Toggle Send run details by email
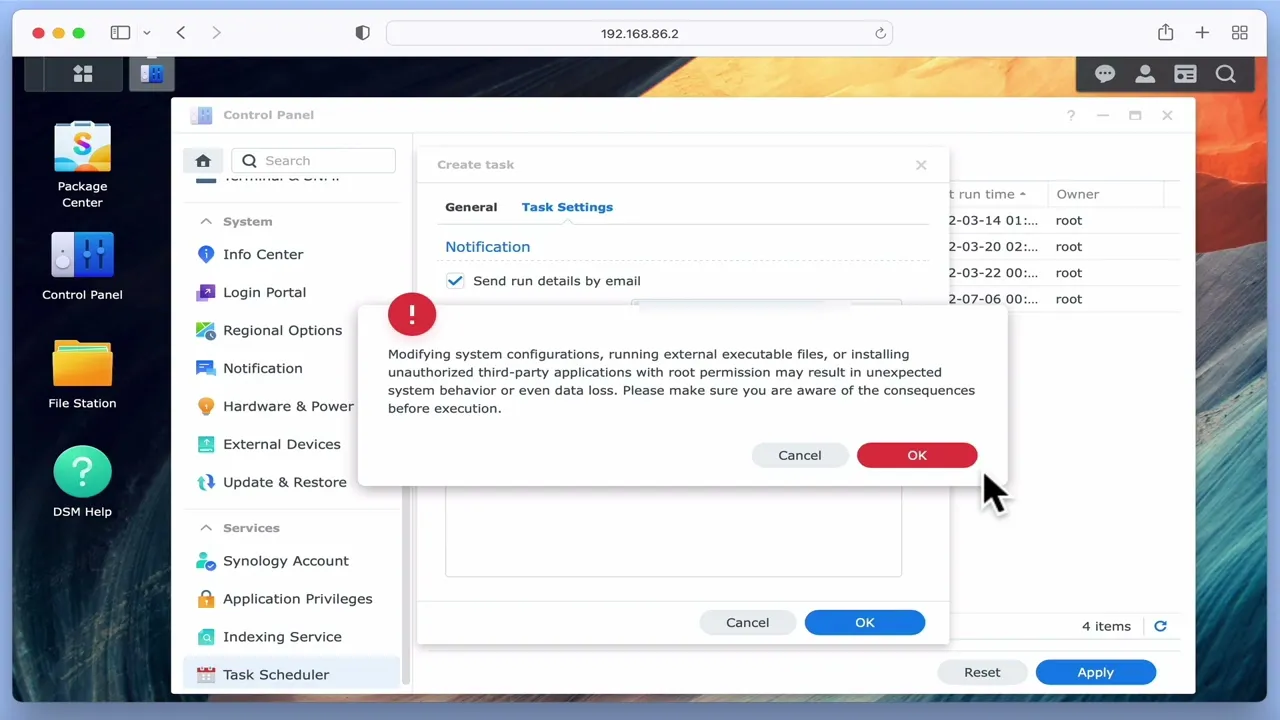1280x720 pixels. pyautogui.click(x=455, y=281)
